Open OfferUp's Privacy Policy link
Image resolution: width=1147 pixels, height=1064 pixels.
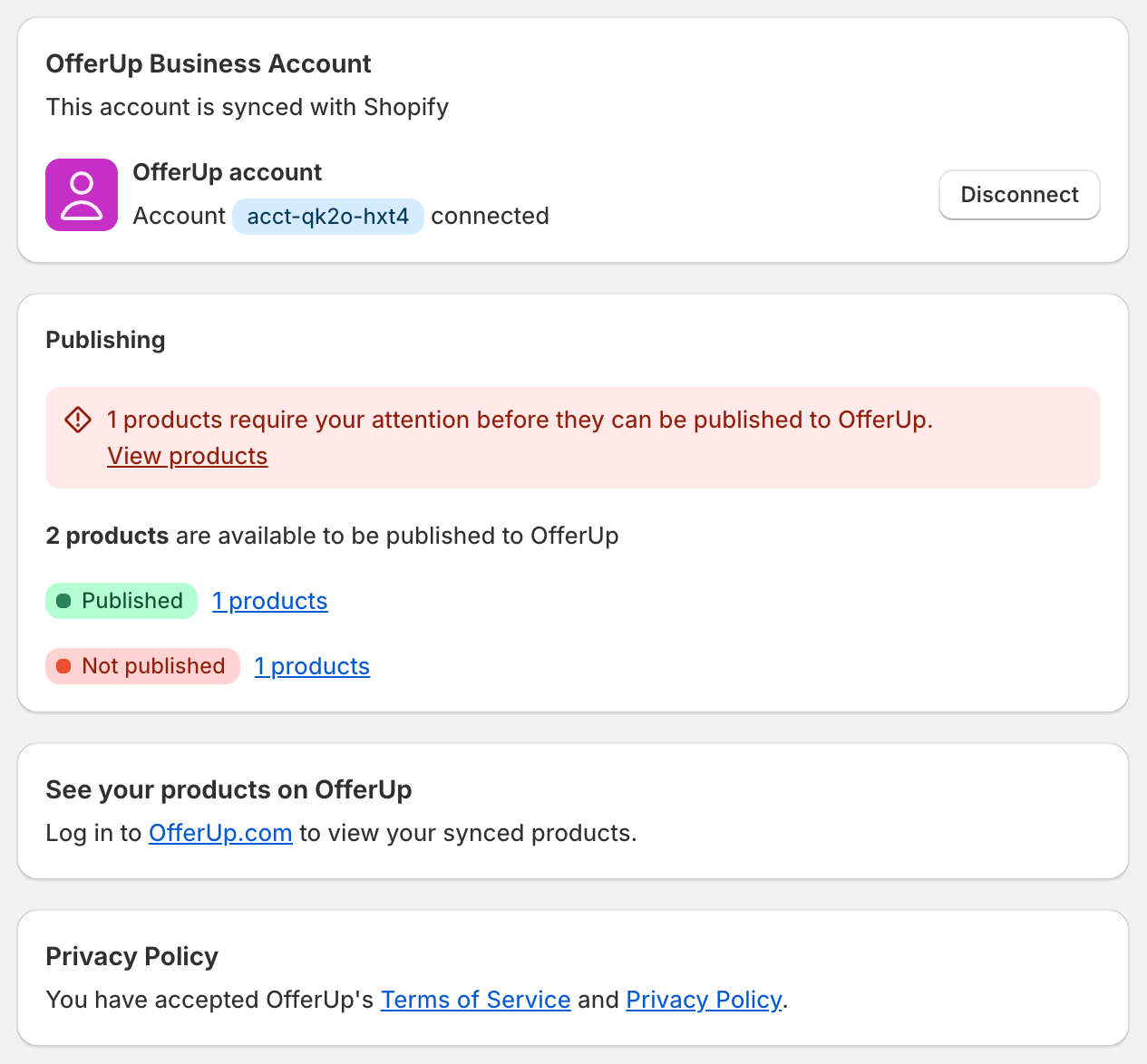pos(704,999)
